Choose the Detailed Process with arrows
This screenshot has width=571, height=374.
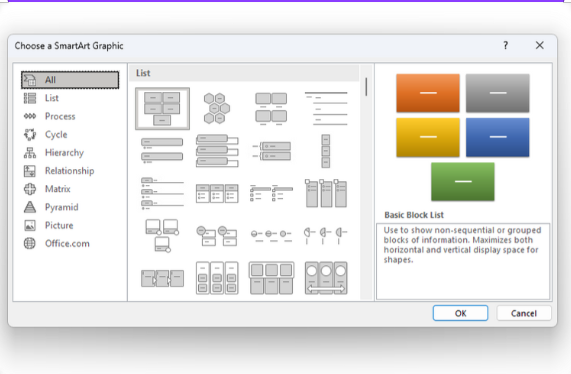(162, 278)
